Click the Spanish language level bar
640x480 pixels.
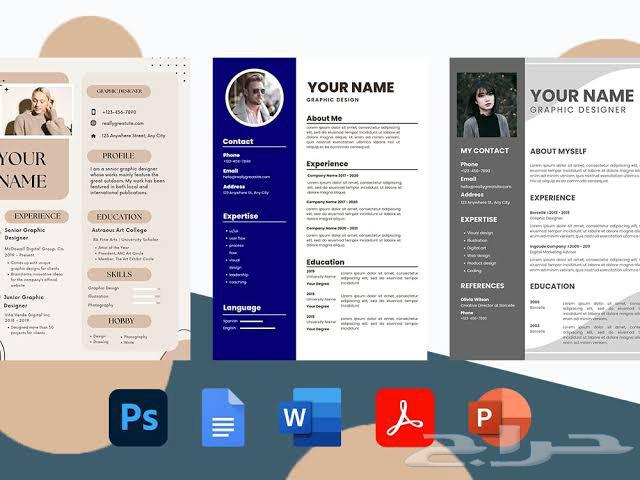(x=251, y=321)
